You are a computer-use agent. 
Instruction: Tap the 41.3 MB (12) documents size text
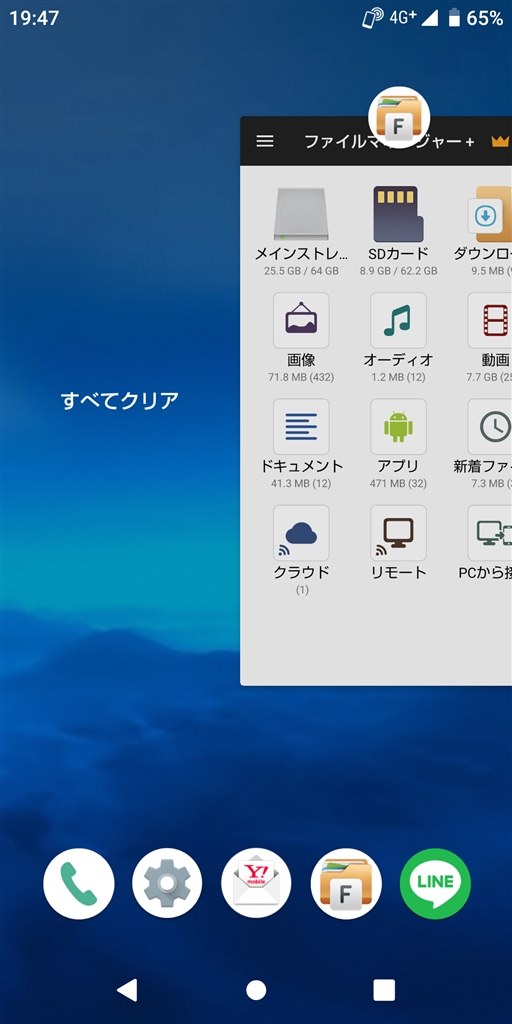(301, 484)
